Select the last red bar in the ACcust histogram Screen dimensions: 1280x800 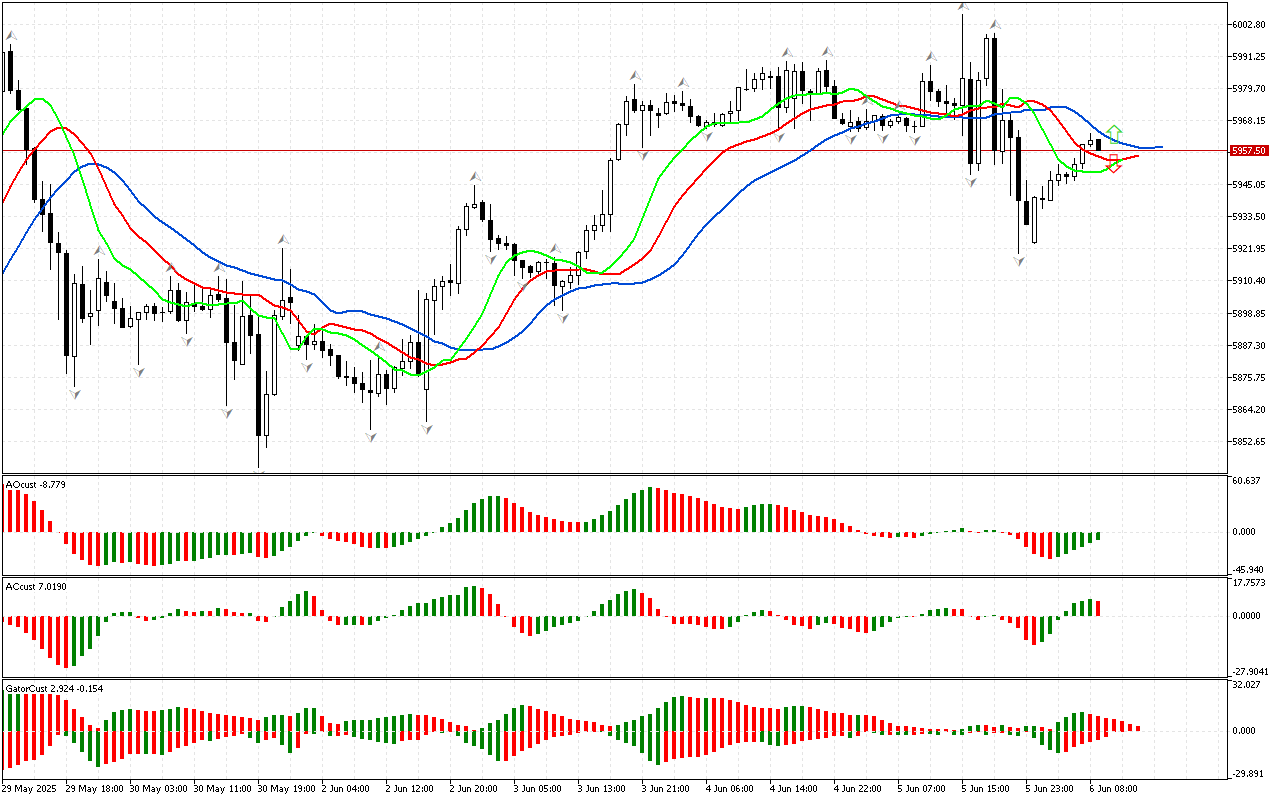click(x=1097, y=608)
